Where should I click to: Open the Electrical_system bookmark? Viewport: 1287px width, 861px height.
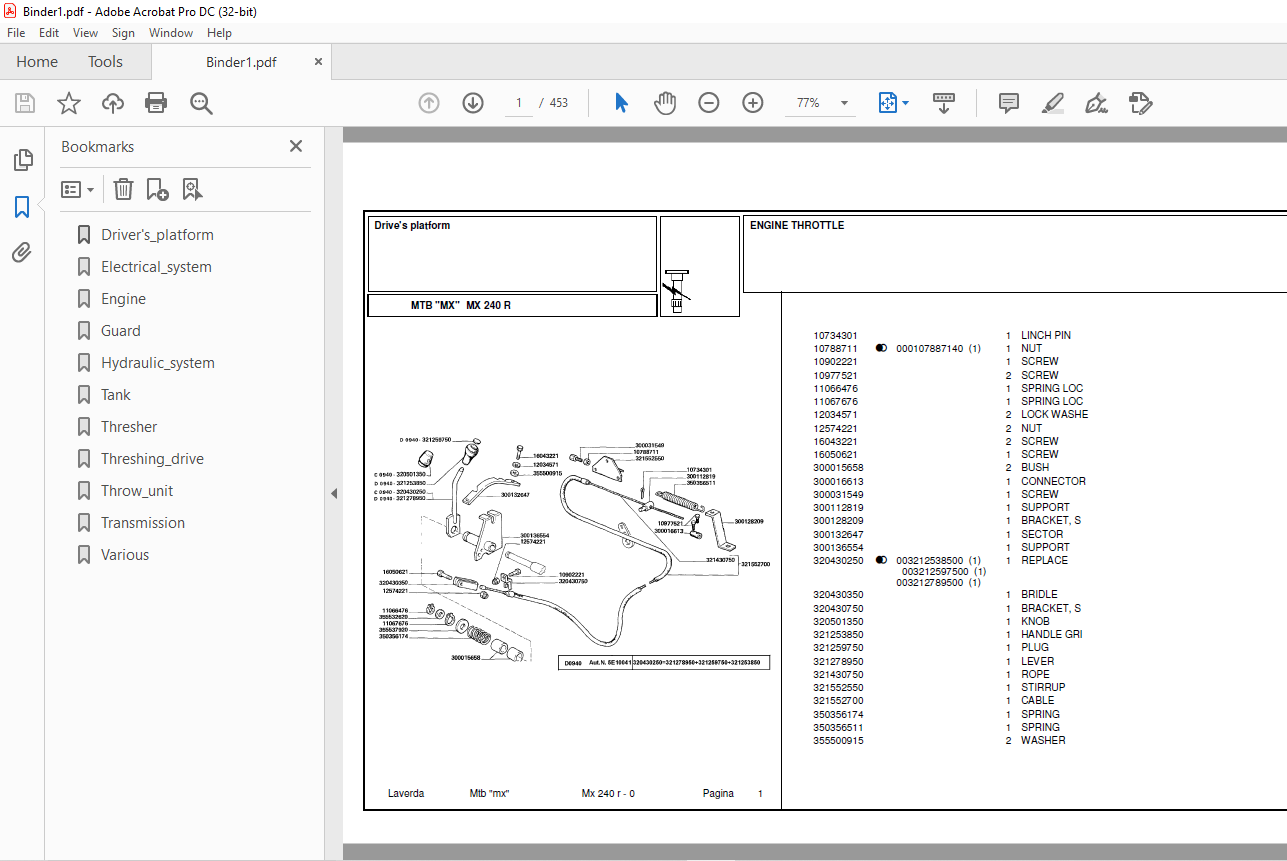click(x=156, y=267)
